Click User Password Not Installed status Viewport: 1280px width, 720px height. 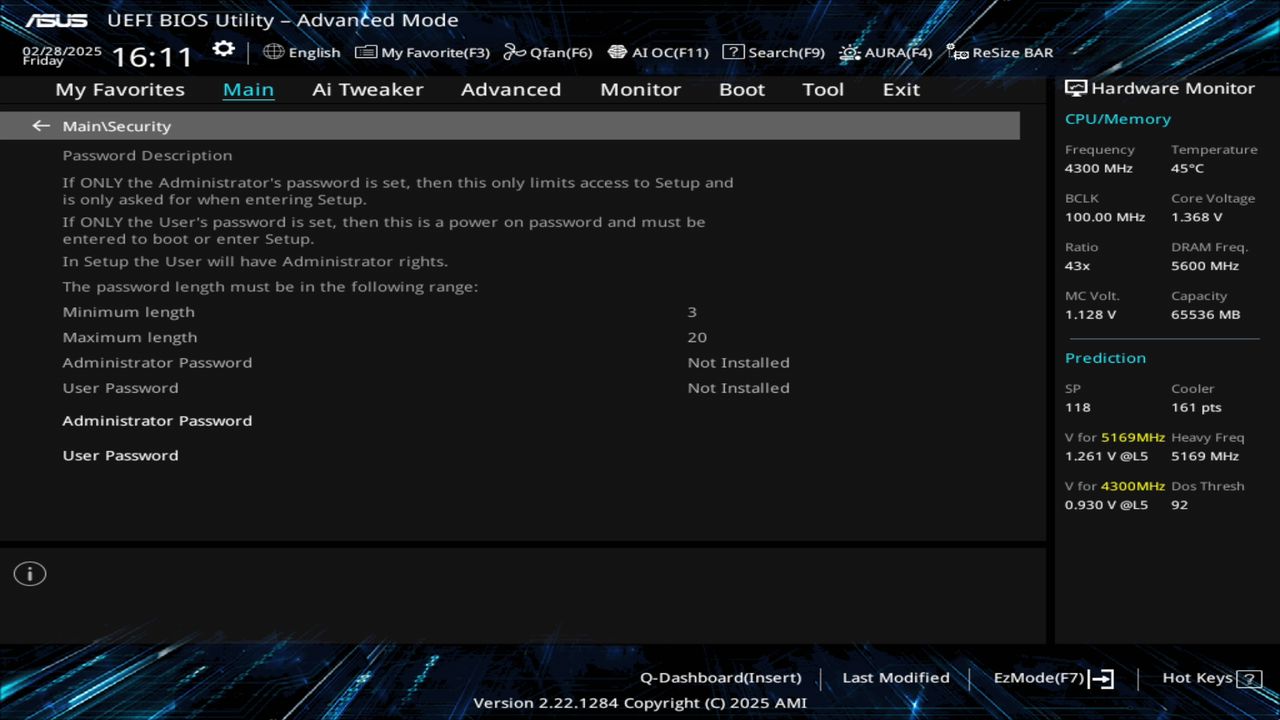click(738, 388)
